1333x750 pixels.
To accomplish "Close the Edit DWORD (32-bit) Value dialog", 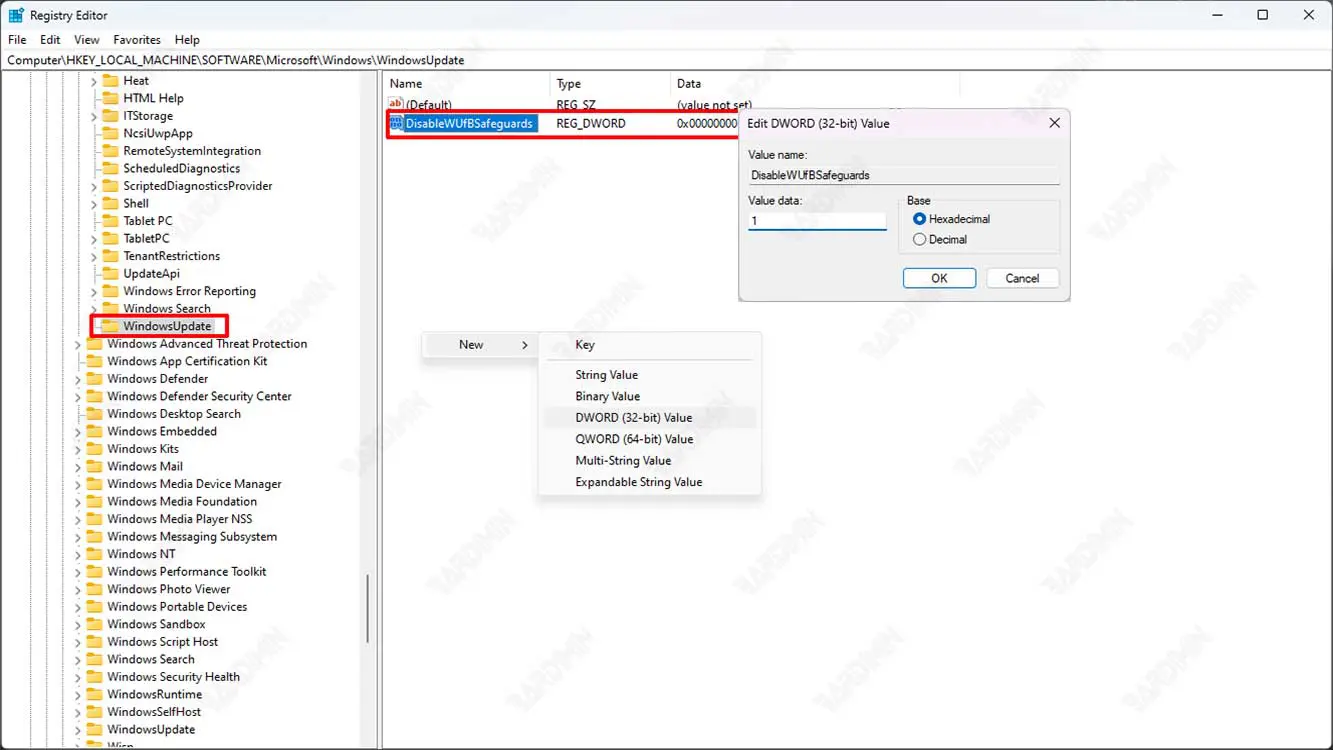I will click(x=1054, y=123).
